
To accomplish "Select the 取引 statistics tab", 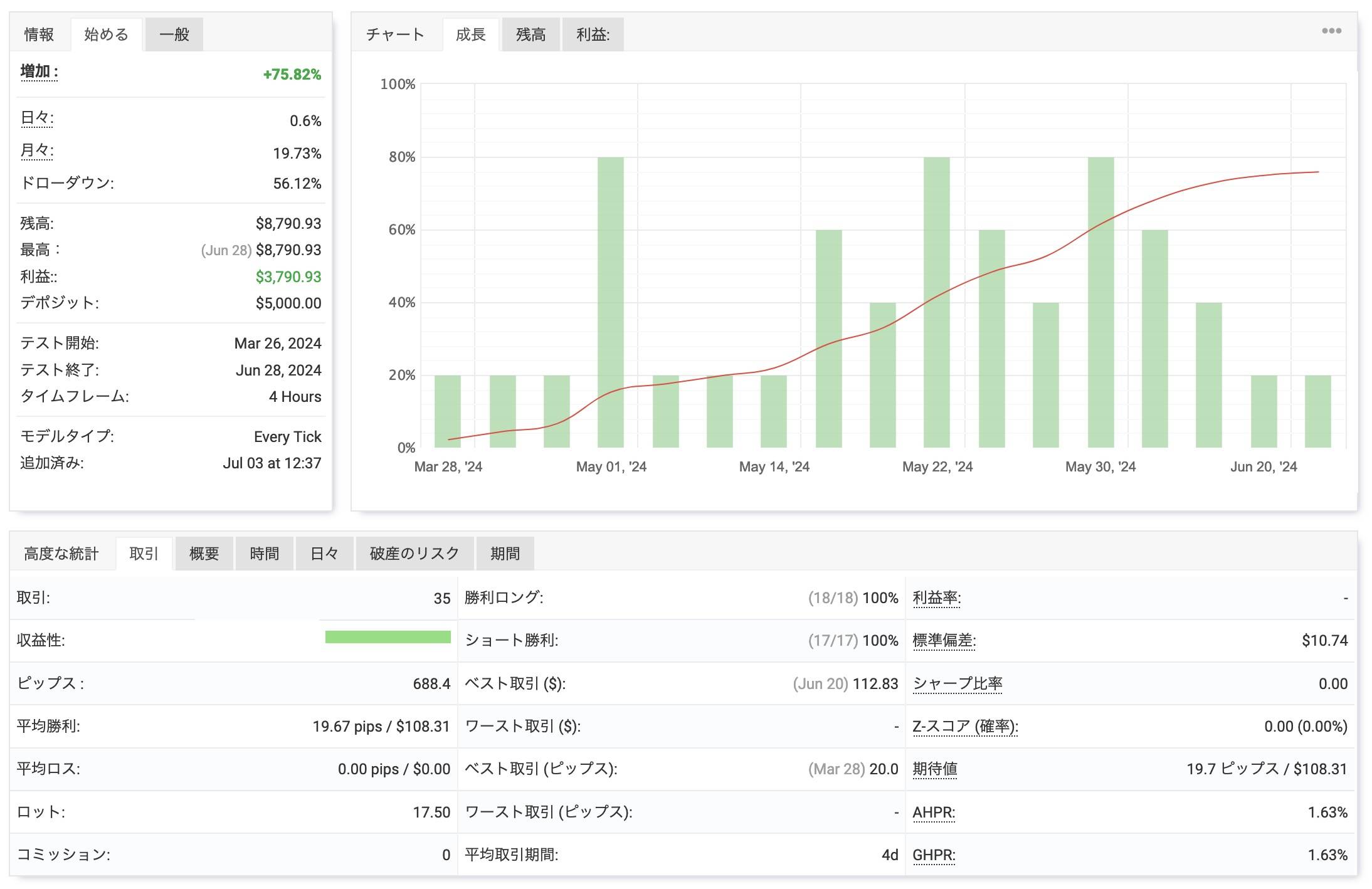I will click(144, 554).
